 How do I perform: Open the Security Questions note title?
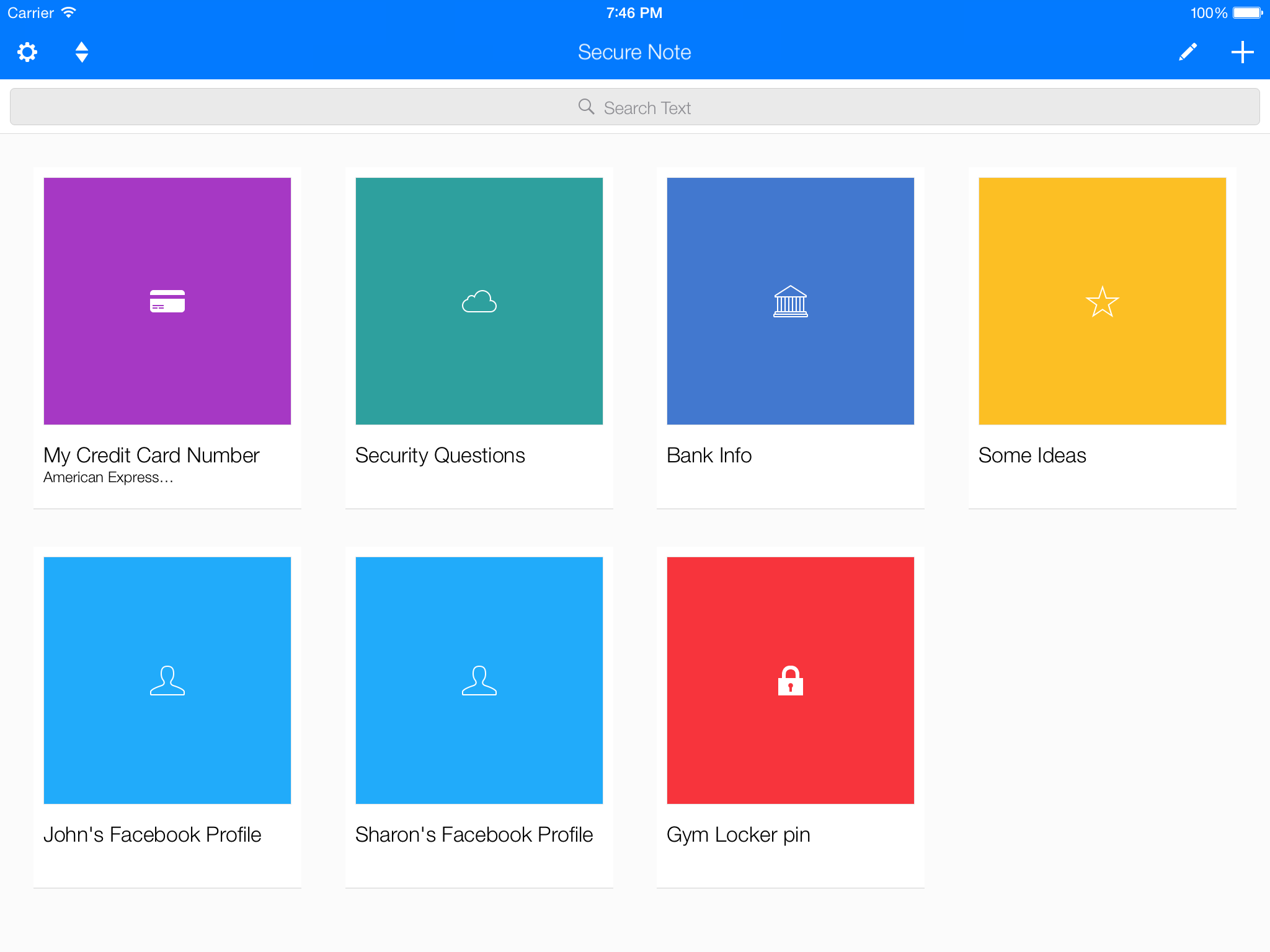[440, 456]
